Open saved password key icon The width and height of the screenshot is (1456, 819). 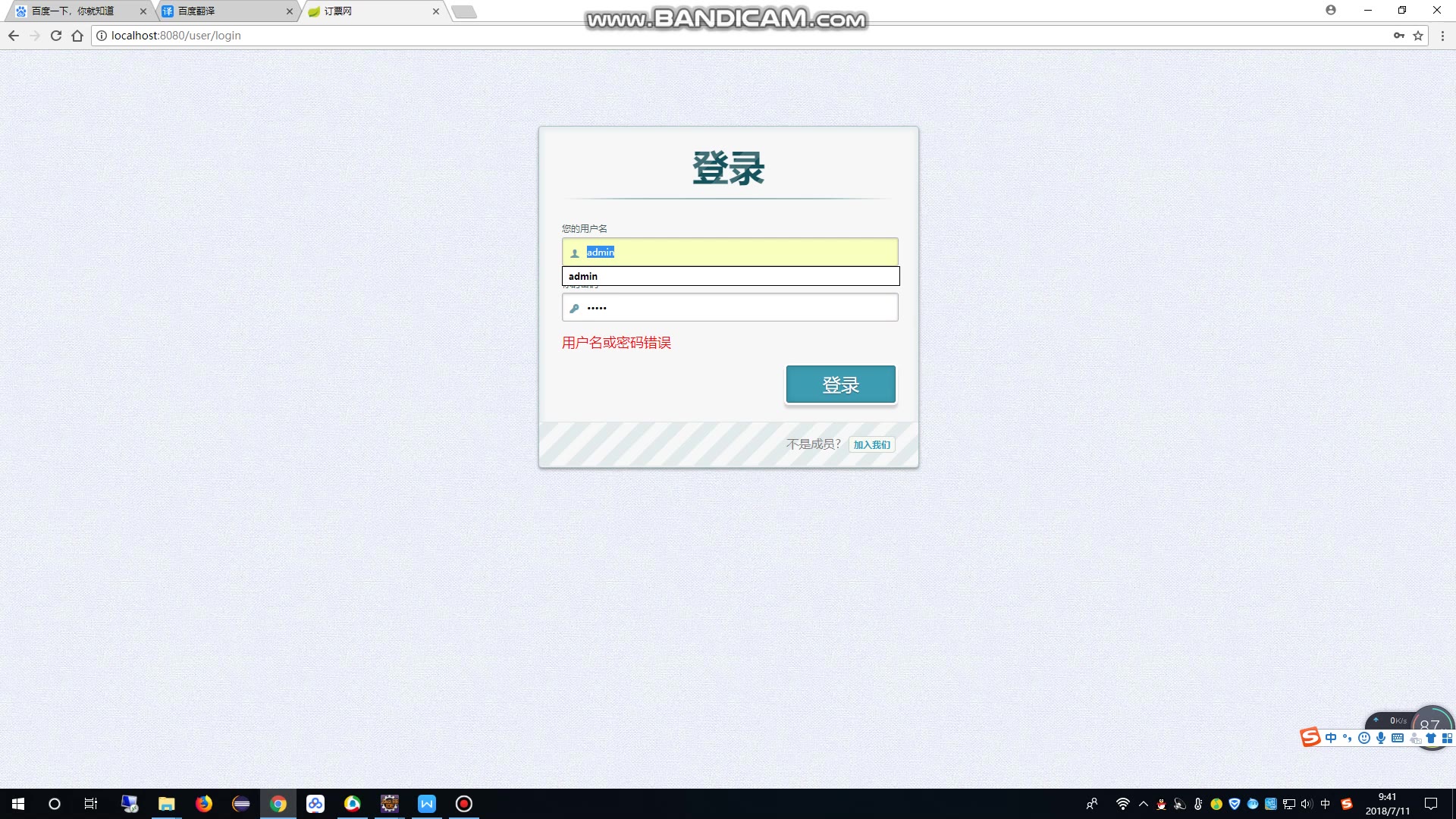1398,36
